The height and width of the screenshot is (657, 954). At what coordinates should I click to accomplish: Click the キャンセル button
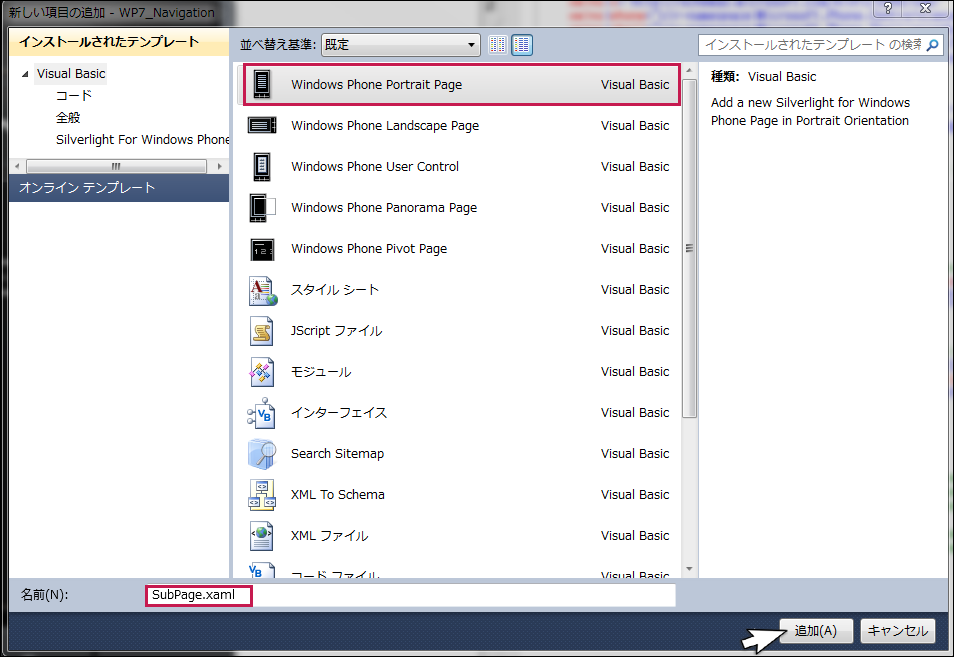[897, 631]
